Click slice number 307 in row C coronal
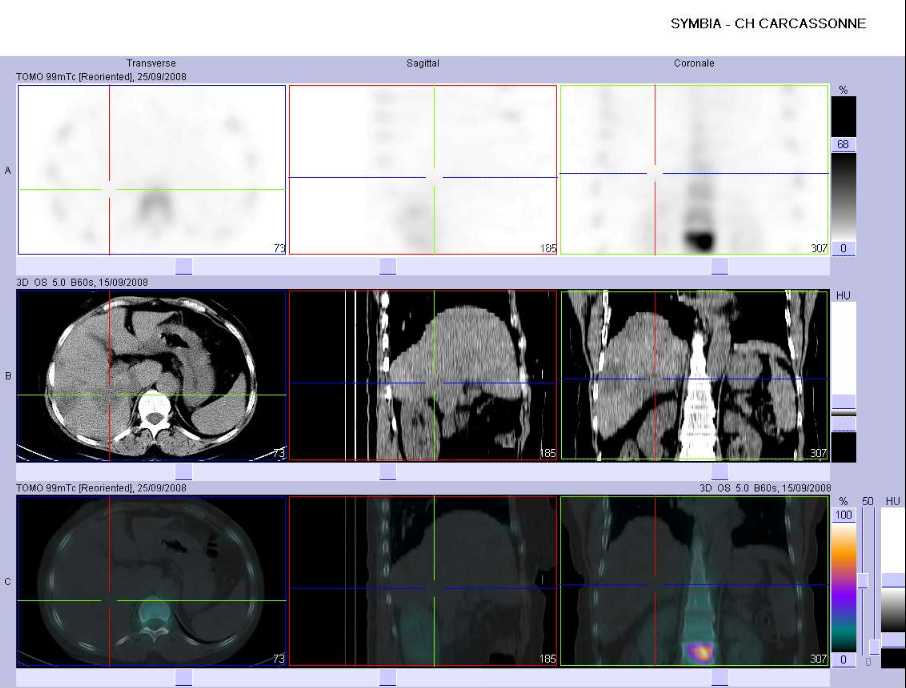This screenshot has width=906, height=688. click(x=818, y=659)
